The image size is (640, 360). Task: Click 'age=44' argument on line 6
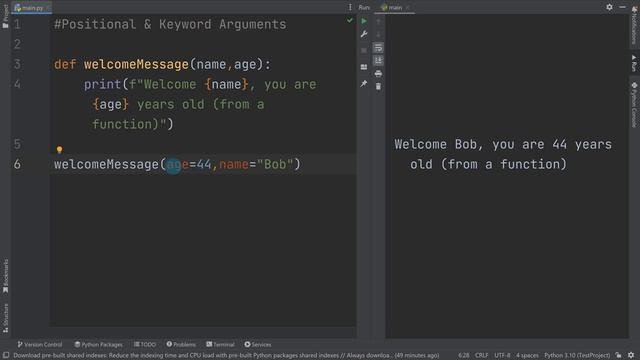[189, 164]
